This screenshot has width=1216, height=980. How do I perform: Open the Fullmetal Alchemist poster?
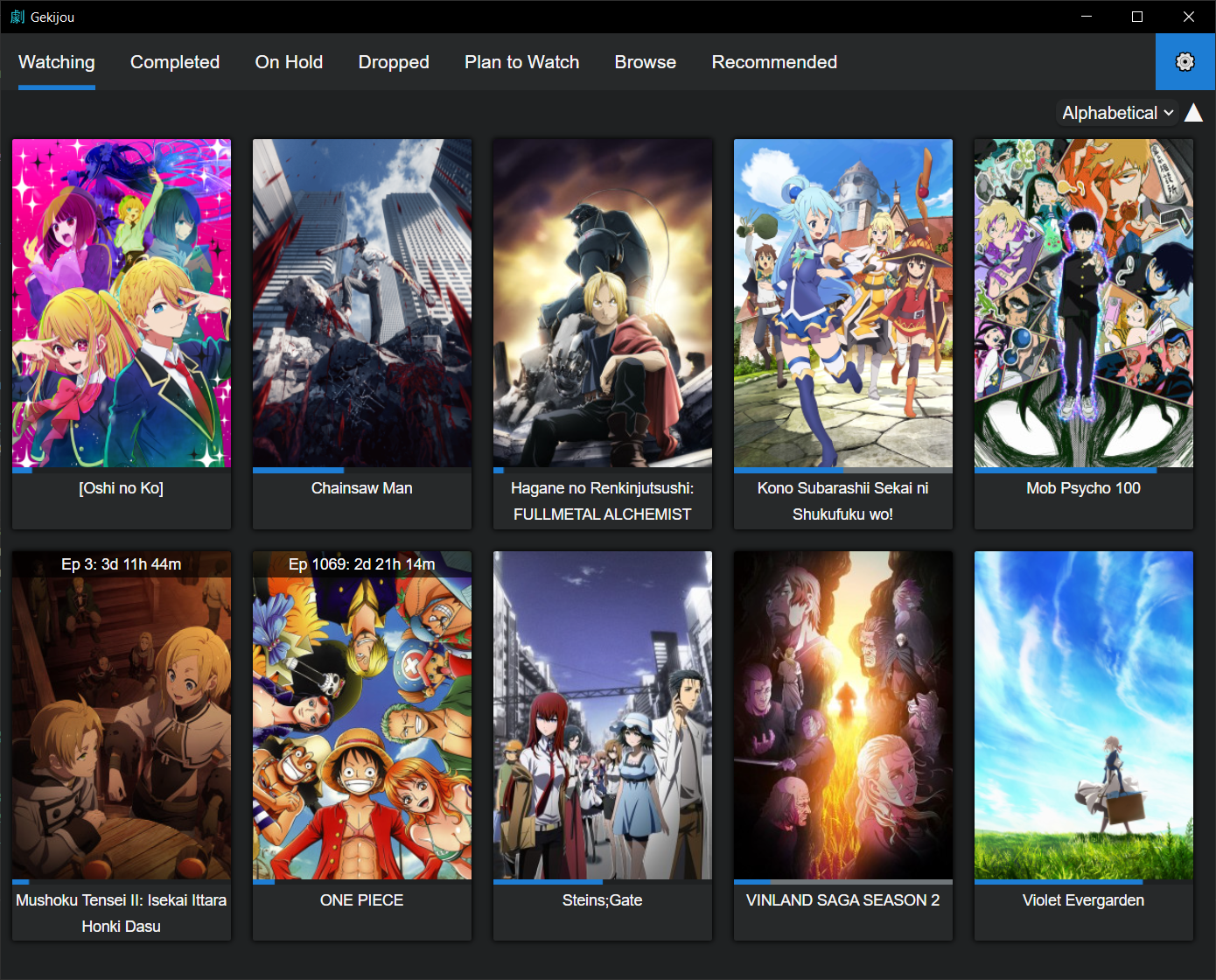click(603, 303)
